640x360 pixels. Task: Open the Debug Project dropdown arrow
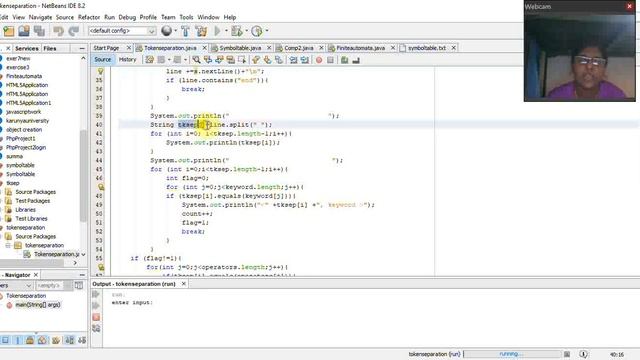coord(247,31)
